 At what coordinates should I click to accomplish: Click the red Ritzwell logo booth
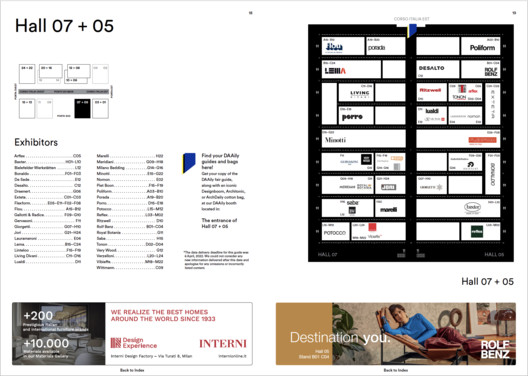[432, 93]
